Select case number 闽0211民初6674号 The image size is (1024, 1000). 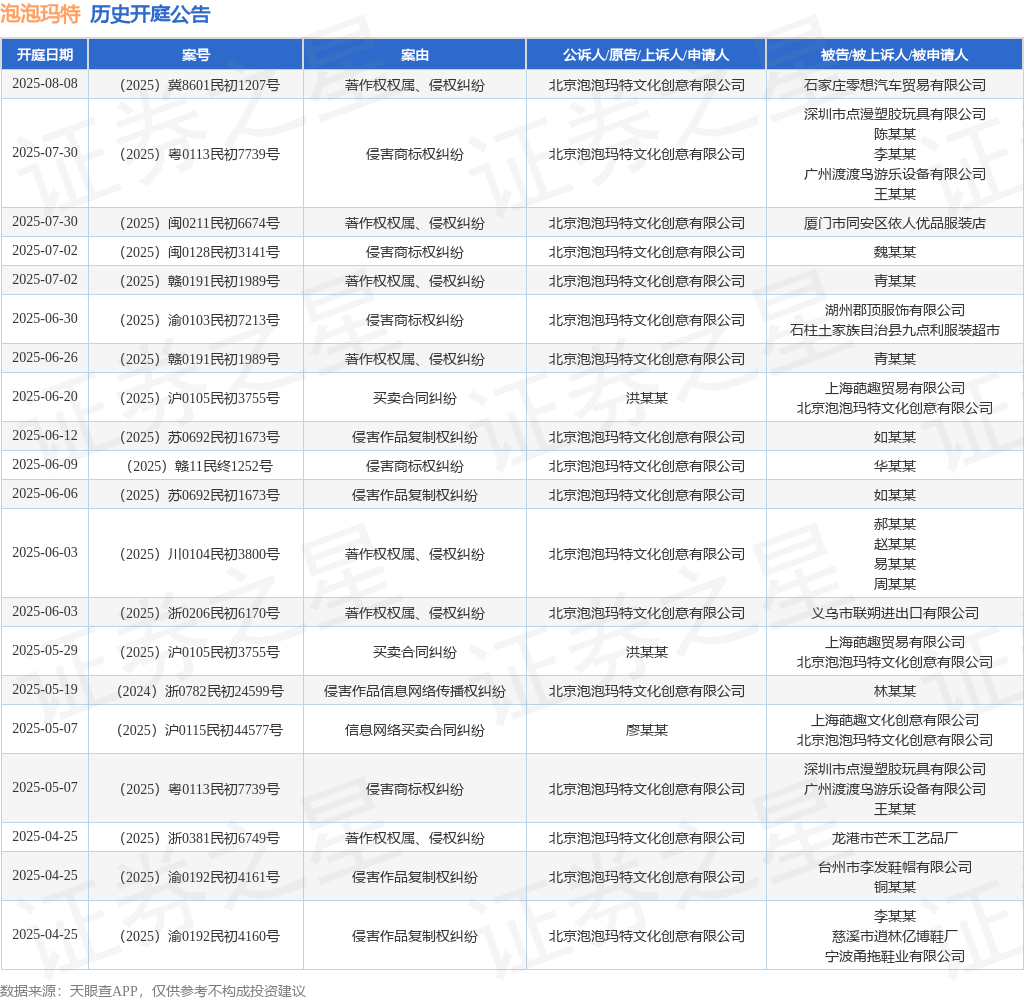coord(199,223)
